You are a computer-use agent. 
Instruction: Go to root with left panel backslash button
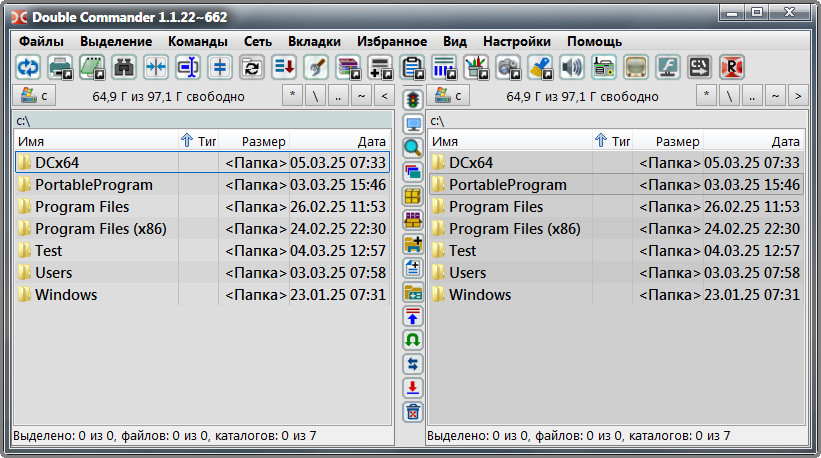(315, 96)
